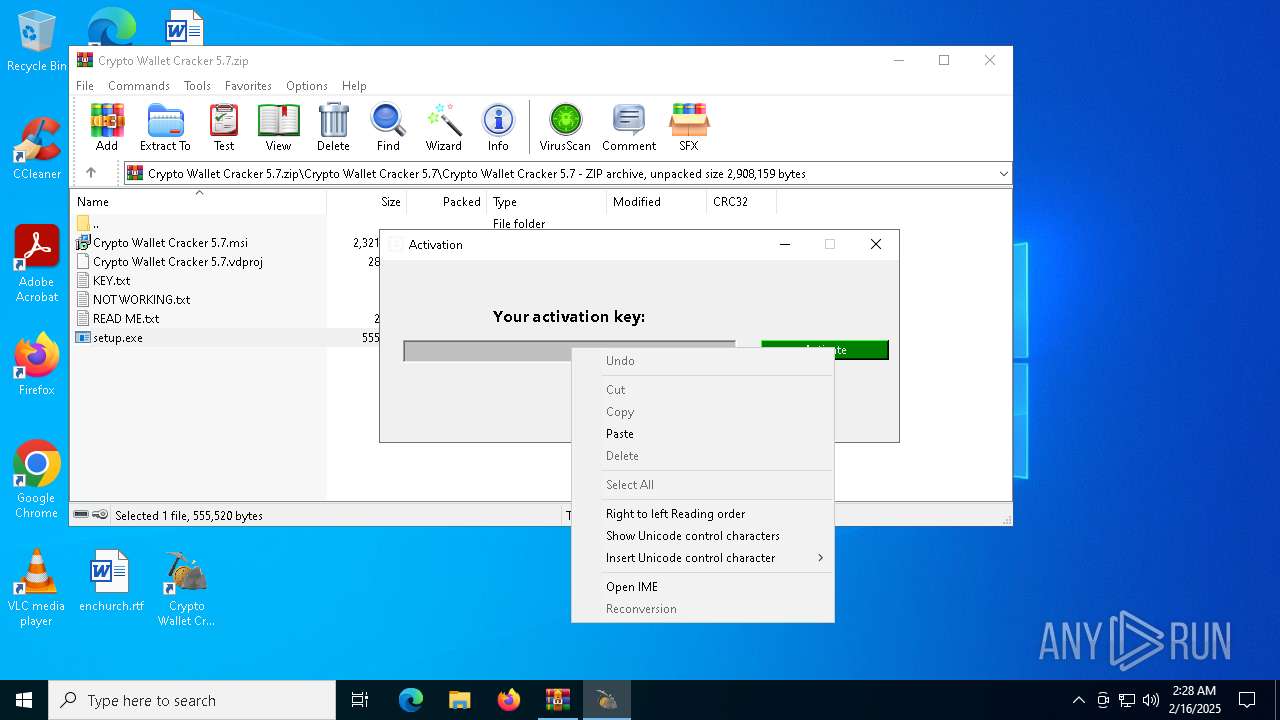Open the Commands menu

[x=139, y=86]
